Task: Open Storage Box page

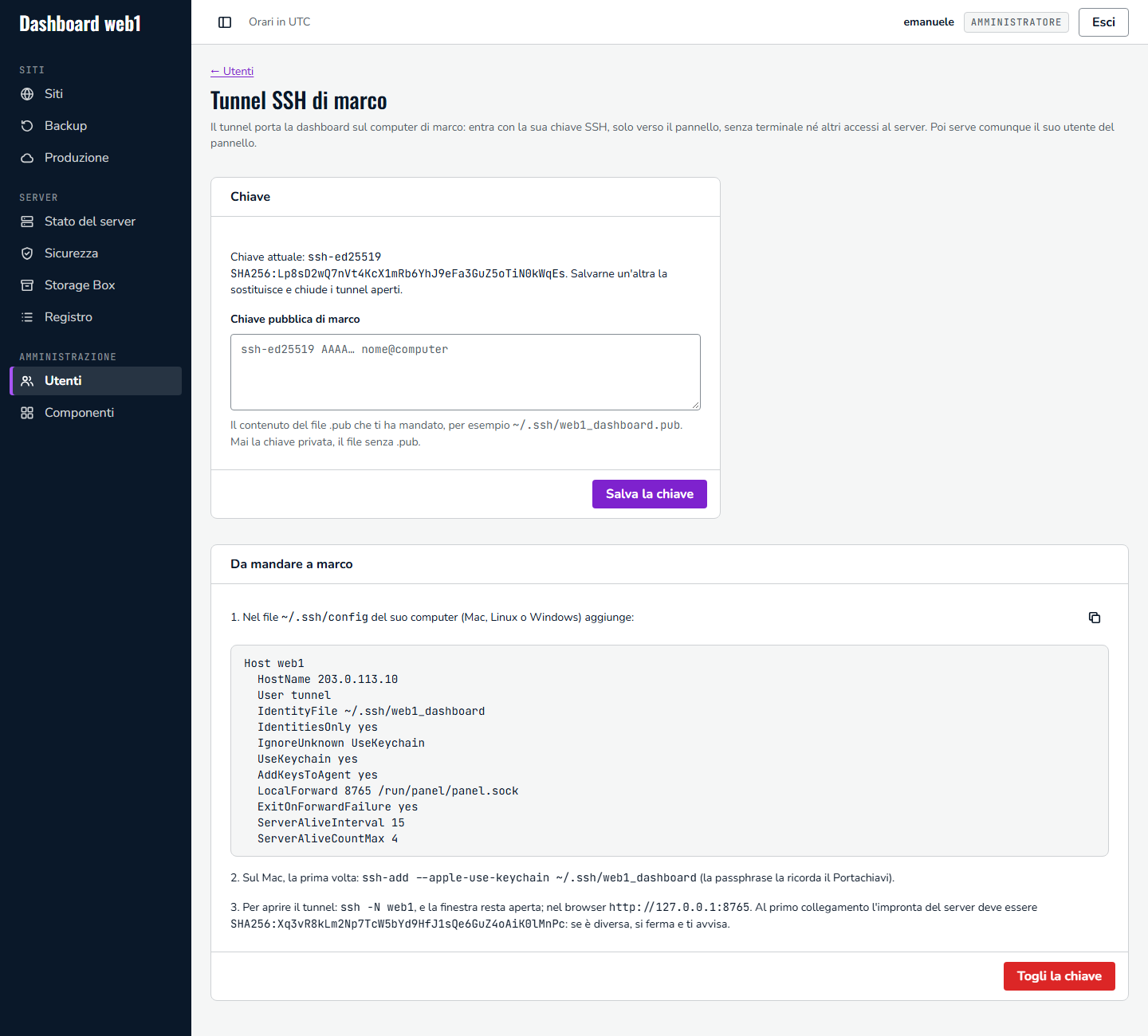Action: click(x=96, y=285)
